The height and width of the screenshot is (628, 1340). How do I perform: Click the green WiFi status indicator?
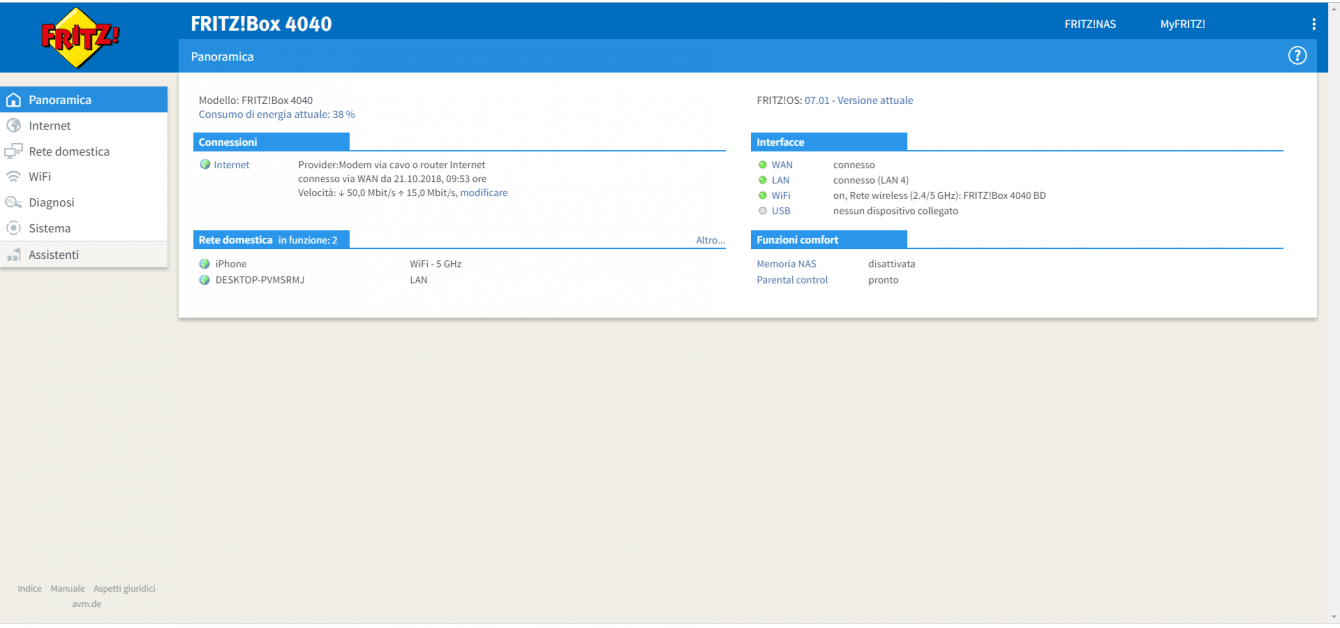tap(763, 196)
